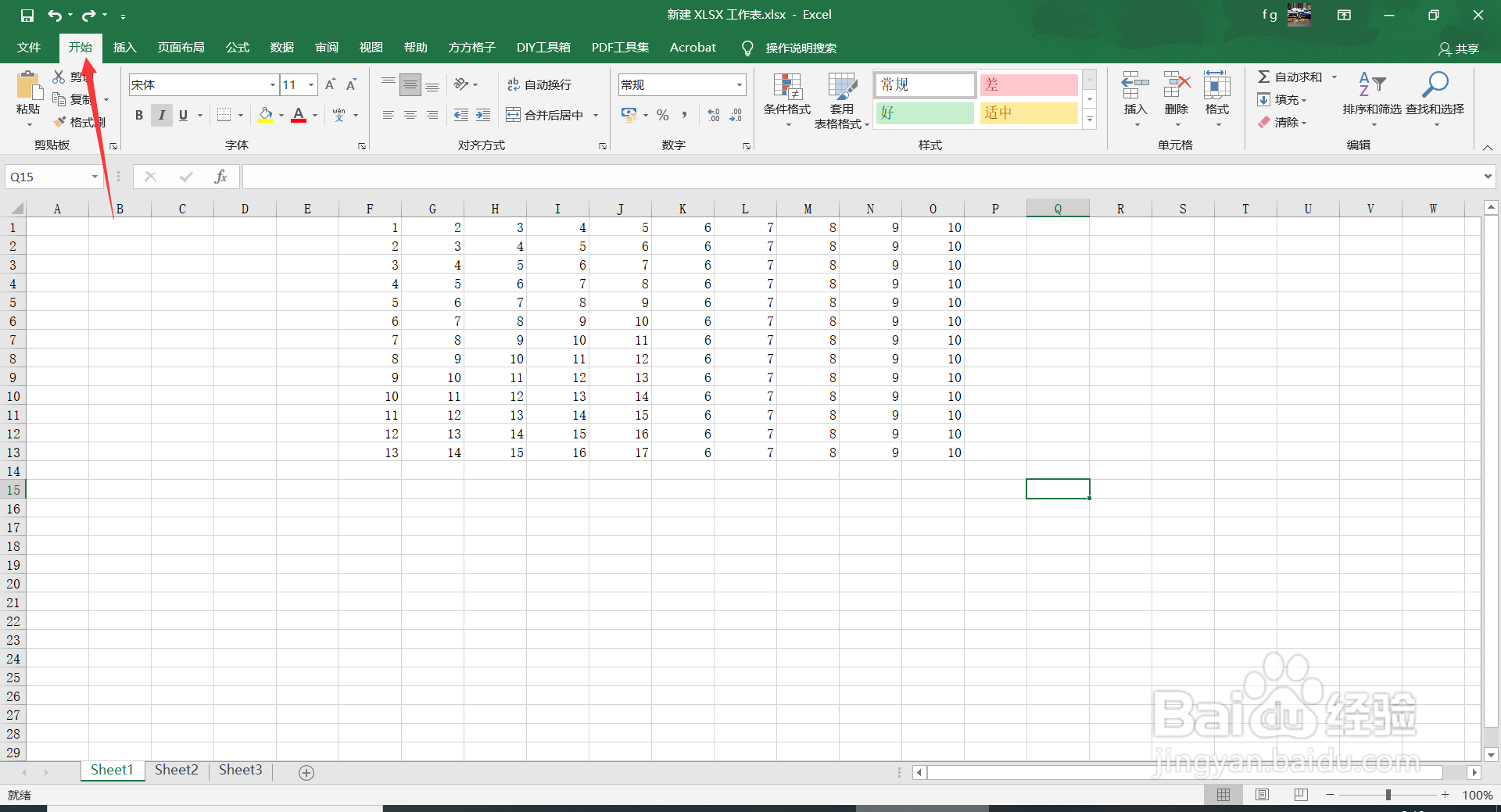Viewport: 1501px width, 812px height.
Task: Switch to Page Break Preview in status bar
Action: [x=1301, y=795]
